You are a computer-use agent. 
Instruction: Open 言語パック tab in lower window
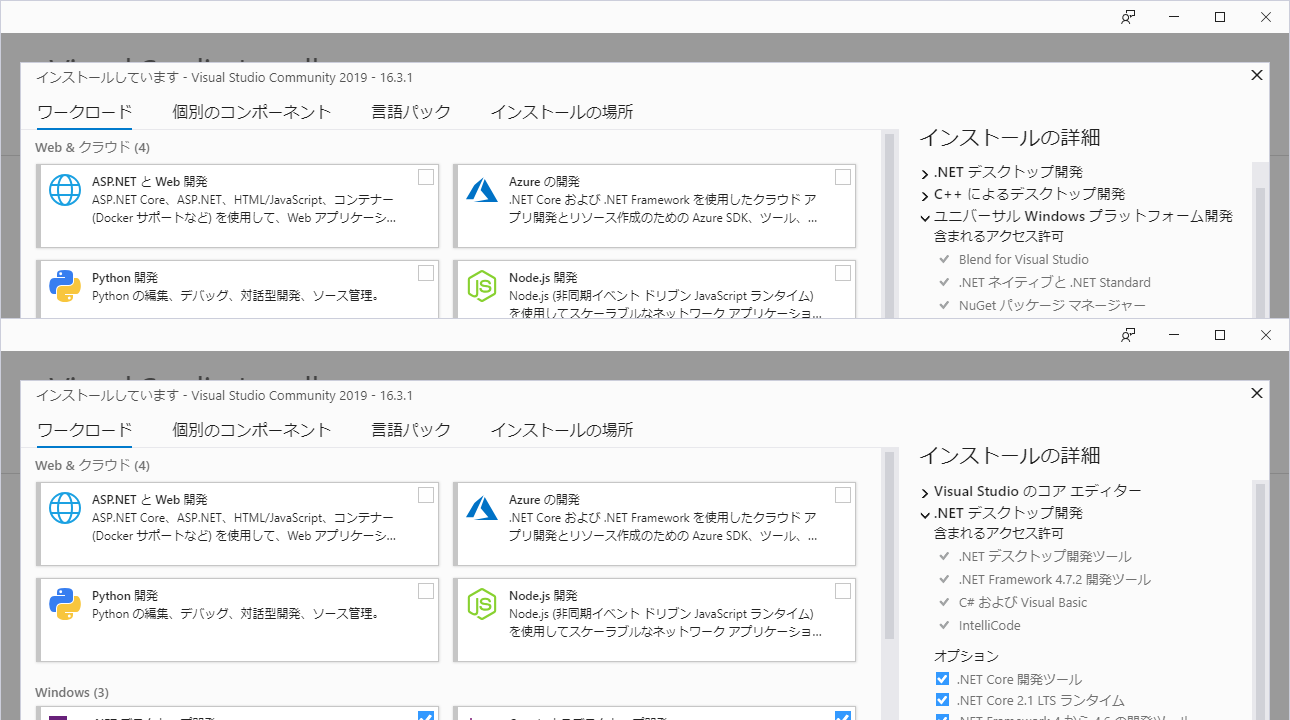tap(411, 430)
